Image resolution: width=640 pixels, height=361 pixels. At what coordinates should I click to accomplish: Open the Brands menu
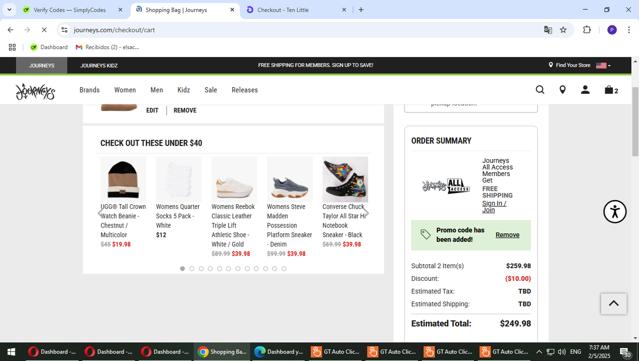coord(89,90)
